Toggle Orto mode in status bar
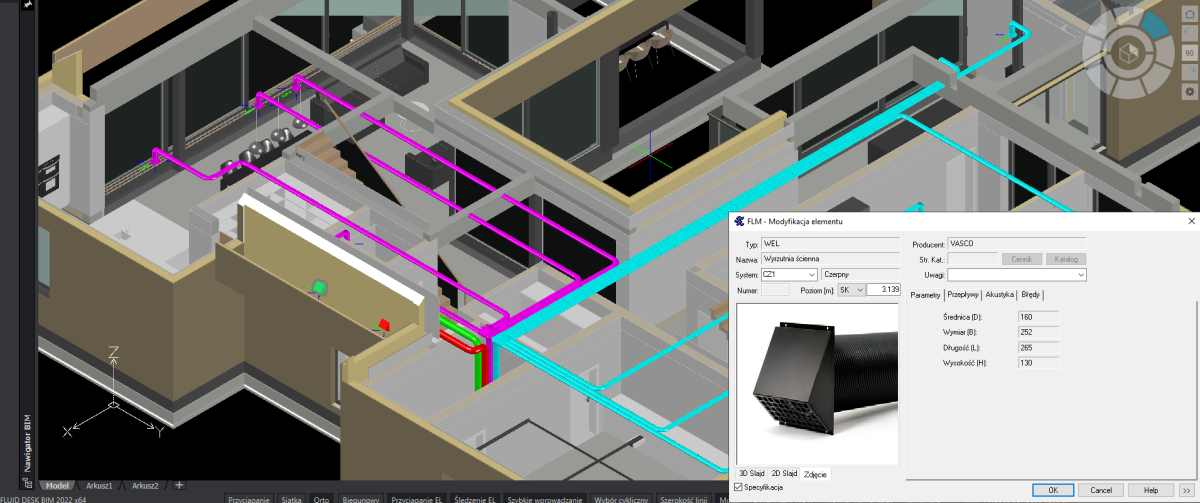This screenshot has width=1200, height=503. click(321, 497)
